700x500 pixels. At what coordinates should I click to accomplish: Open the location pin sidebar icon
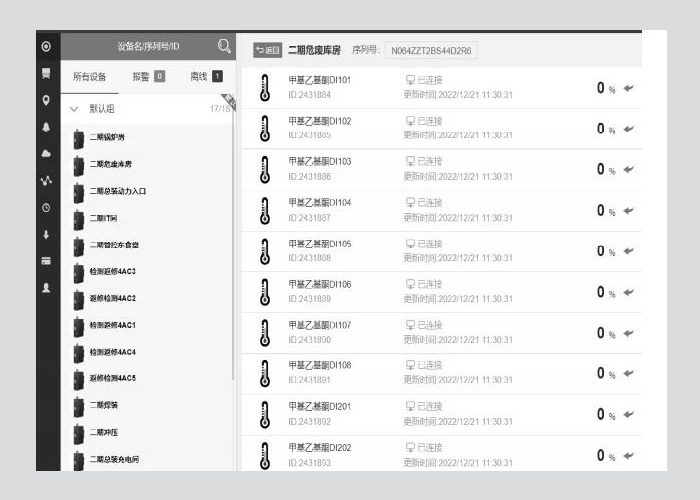46,100
